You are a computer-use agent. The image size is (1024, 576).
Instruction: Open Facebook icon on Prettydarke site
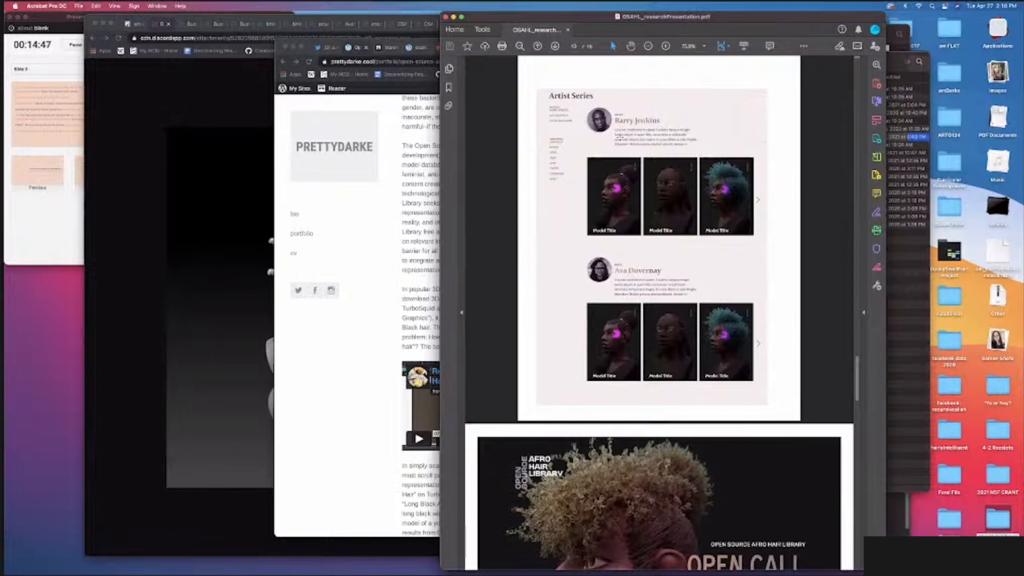tap(315, 290)
